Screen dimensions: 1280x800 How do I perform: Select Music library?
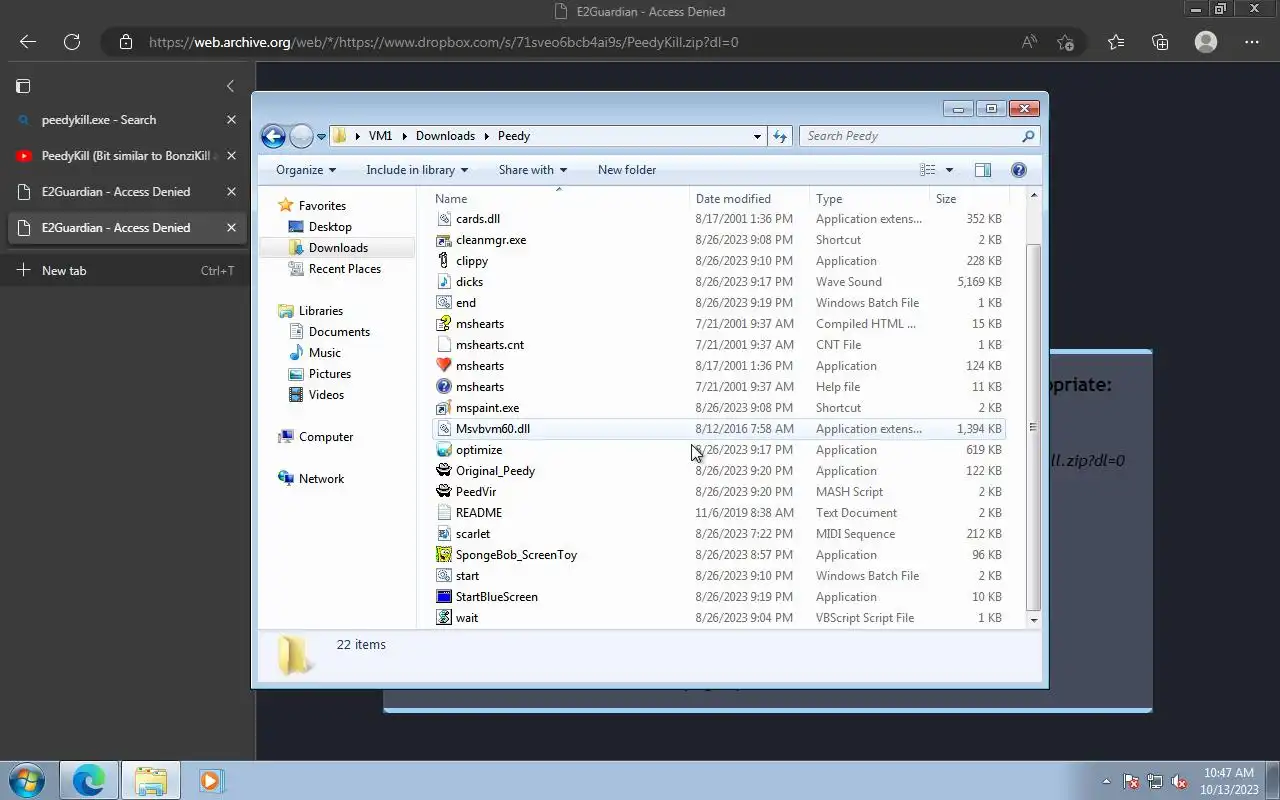point(325,353)
